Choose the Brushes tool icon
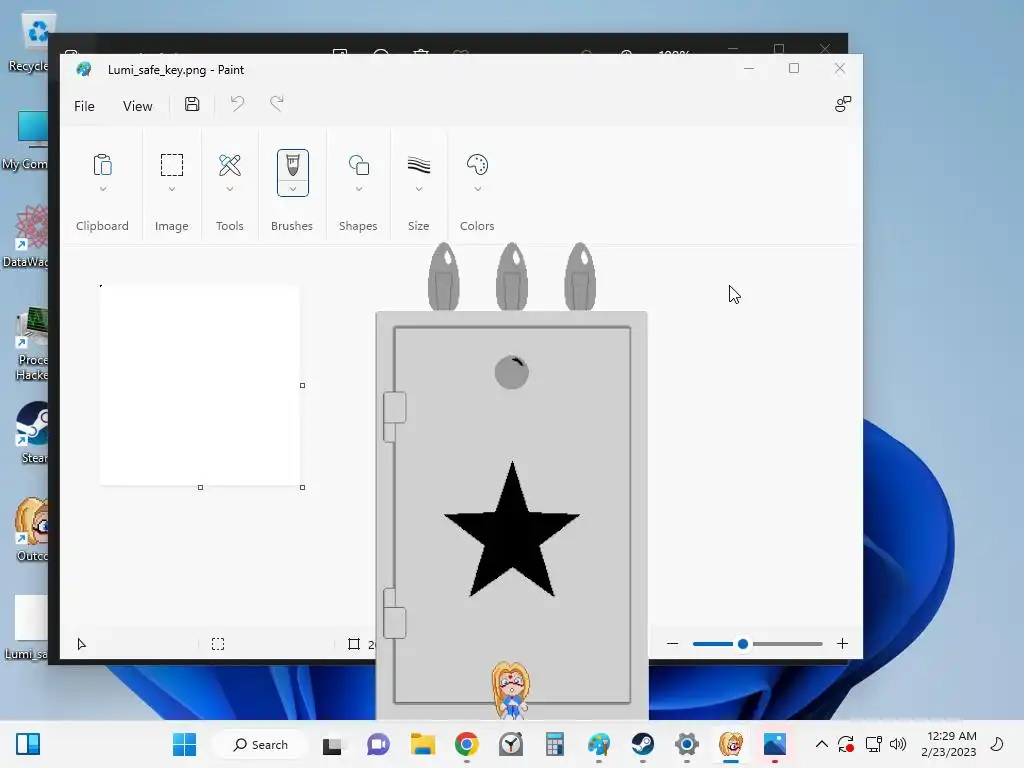 (x=293, y=165)
